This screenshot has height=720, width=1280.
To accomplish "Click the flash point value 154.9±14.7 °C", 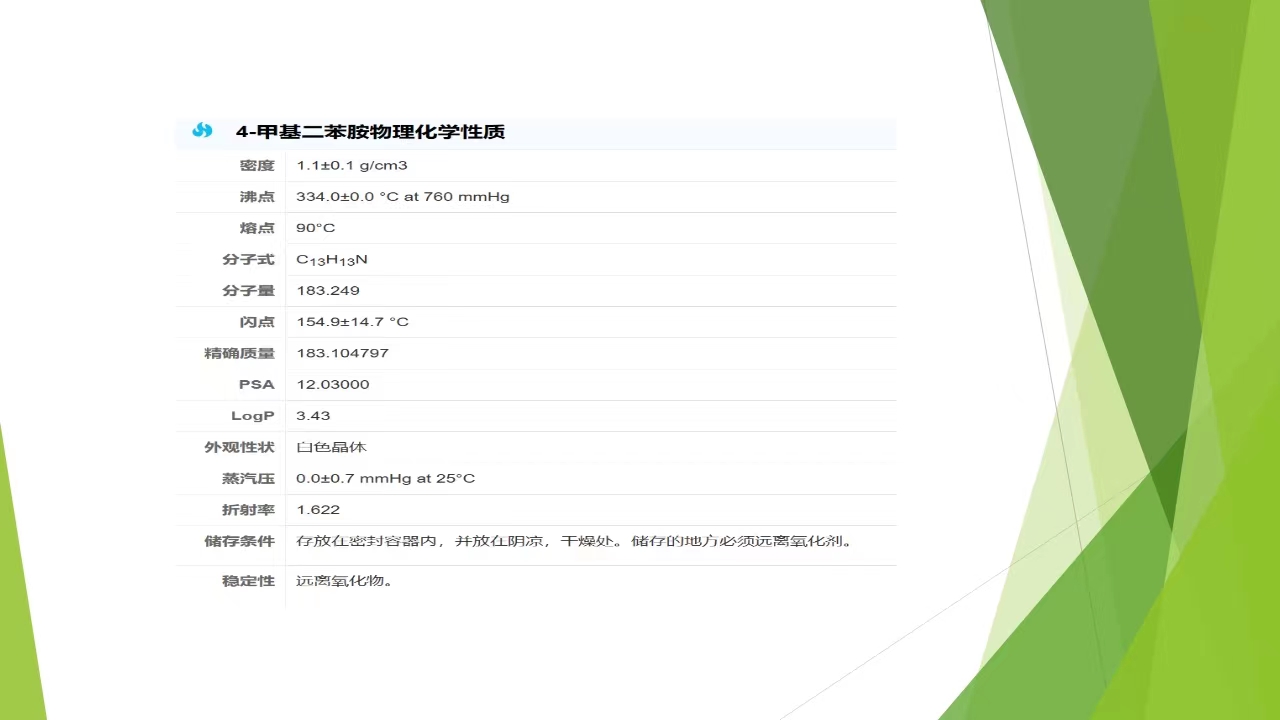I will click(352, 322).
